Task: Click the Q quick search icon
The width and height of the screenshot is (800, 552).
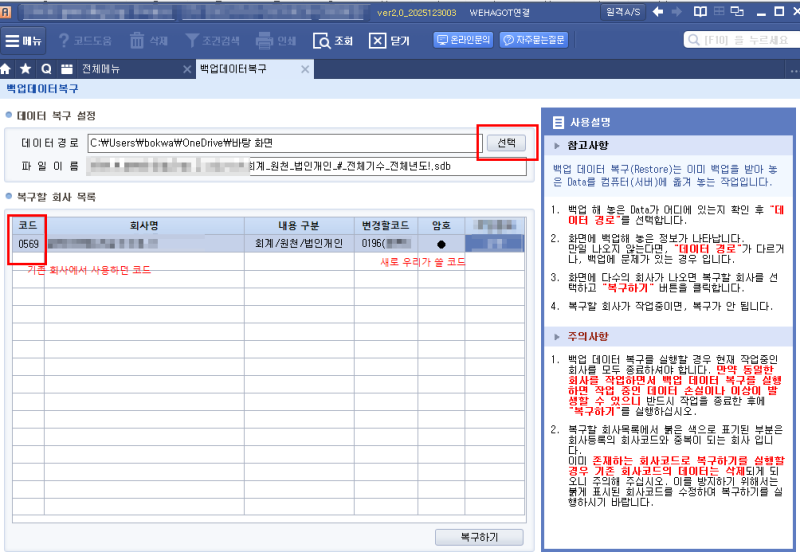Action: (x=46, y=69)
